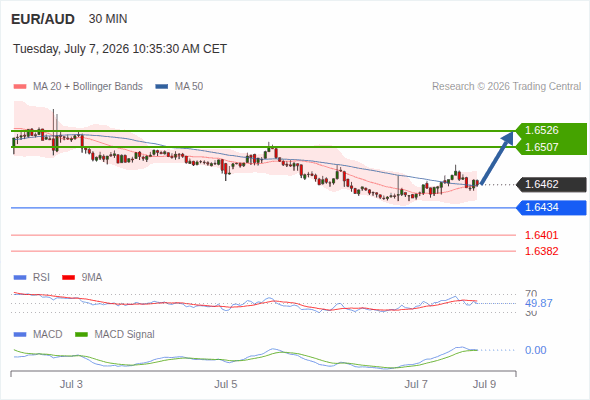The height and width of the screenshot is (400, 590).
Task: Click the MA 50 blue legend swatch
Action: (162, 87)
